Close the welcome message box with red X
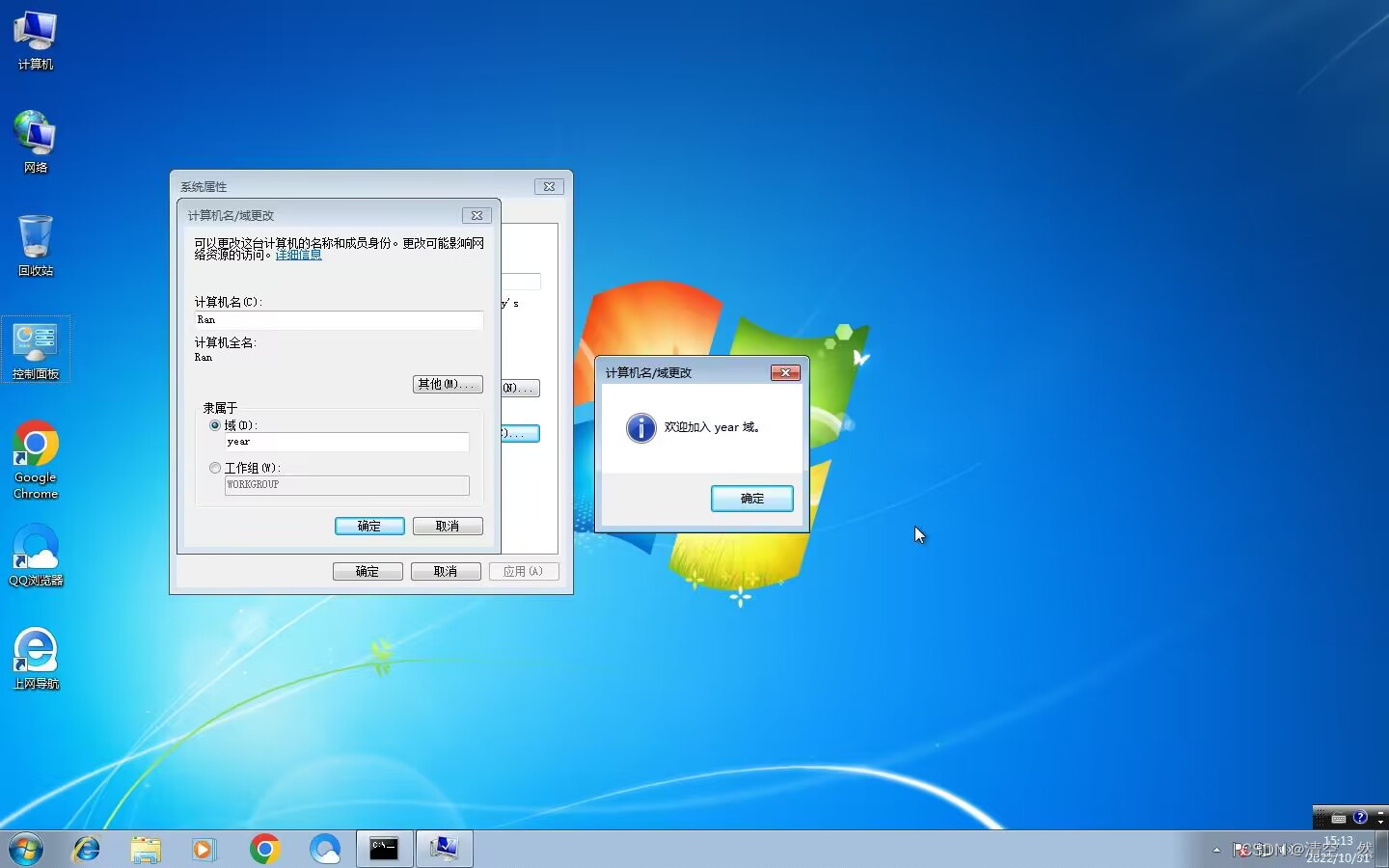Image resolution: width=1389 pixels, height=868 pixels. (x=785, y=372)
